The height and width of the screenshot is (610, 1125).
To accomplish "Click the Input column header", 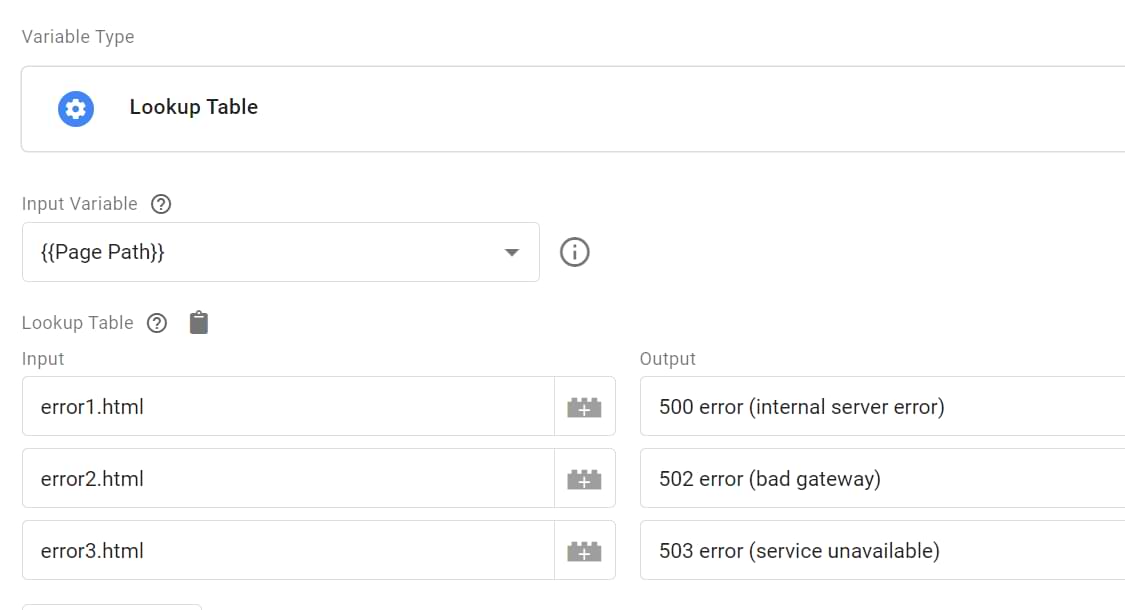I will (43, 358).
